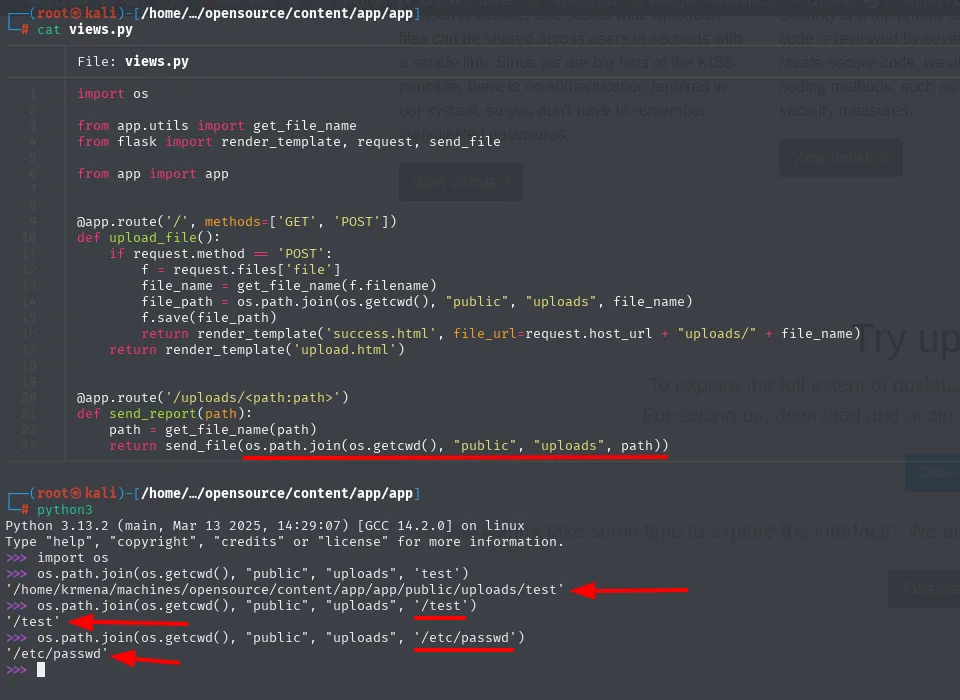Image resolution: width=960 pixels, height=700 pixels.
Task: Click the prompt path above the 'python3' command
Action: (277, 493)
